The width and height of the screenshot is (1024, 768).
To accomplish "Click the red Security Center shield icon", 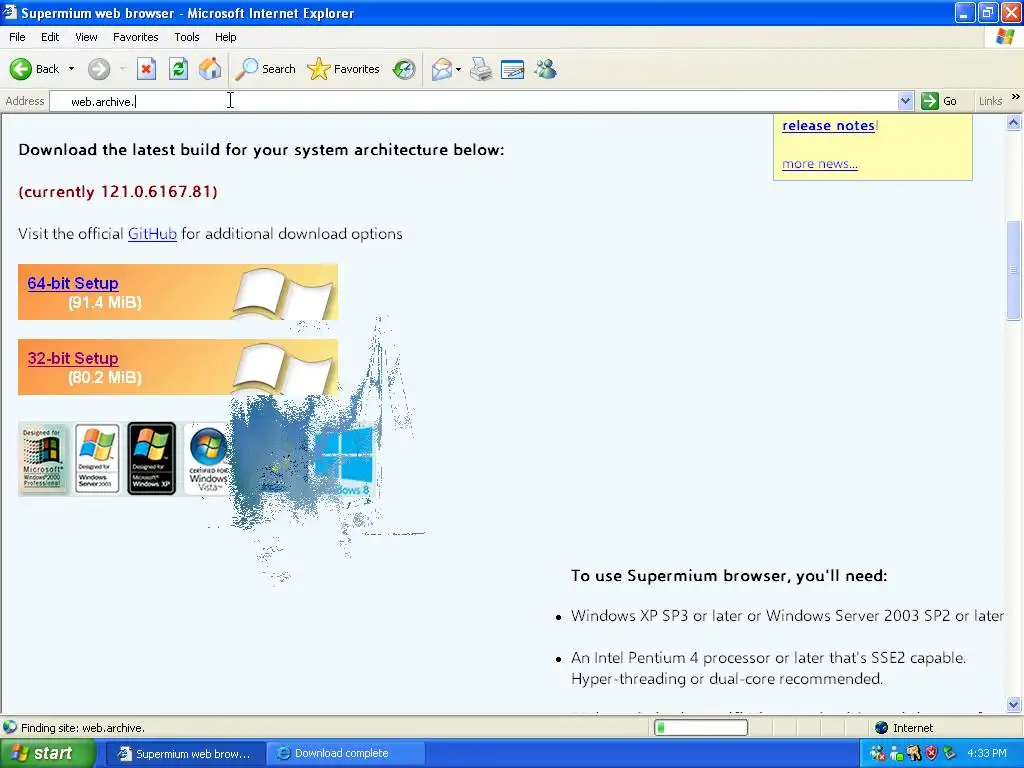I will [x=931, y=754].
